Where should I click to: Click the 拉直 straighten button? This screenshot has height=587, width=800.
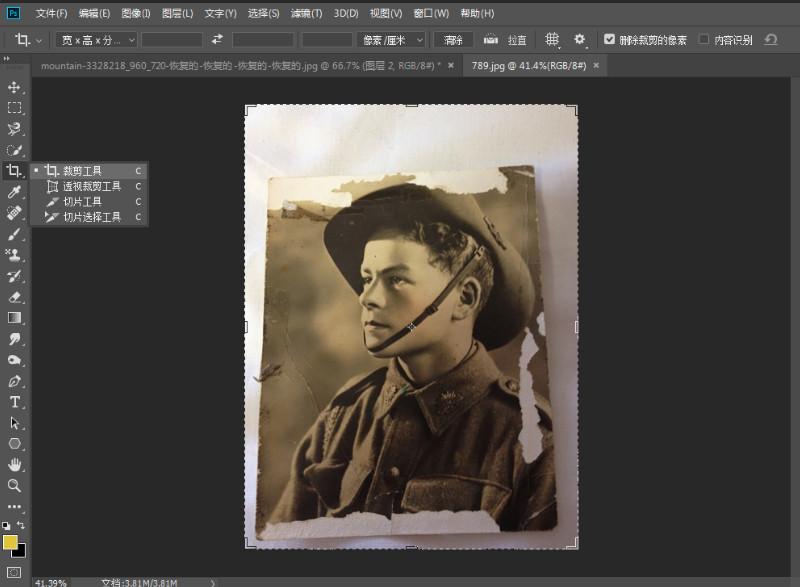coord(506,40)
